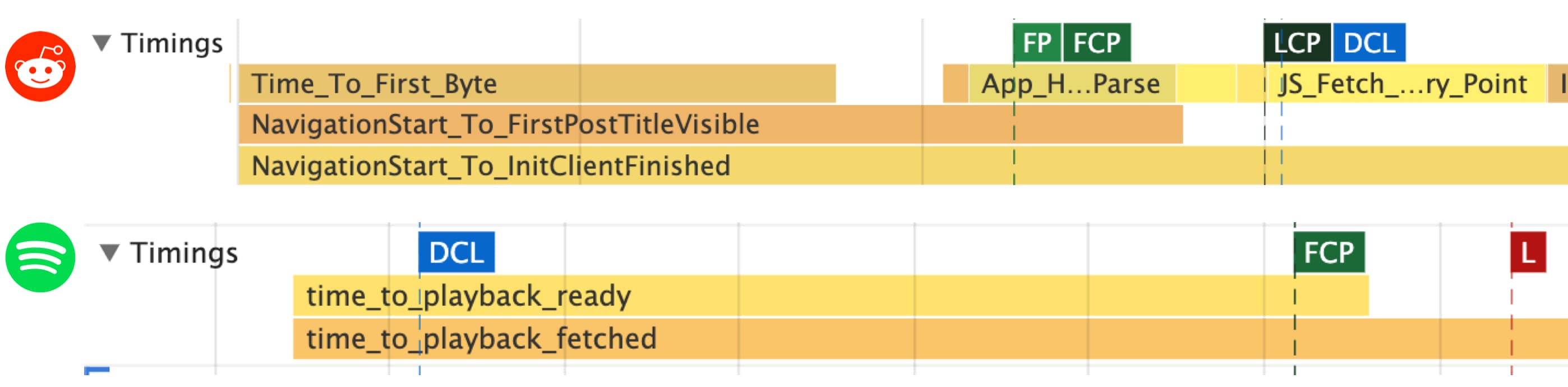Click the time_to_playback_fetched bar

(913, 339)
